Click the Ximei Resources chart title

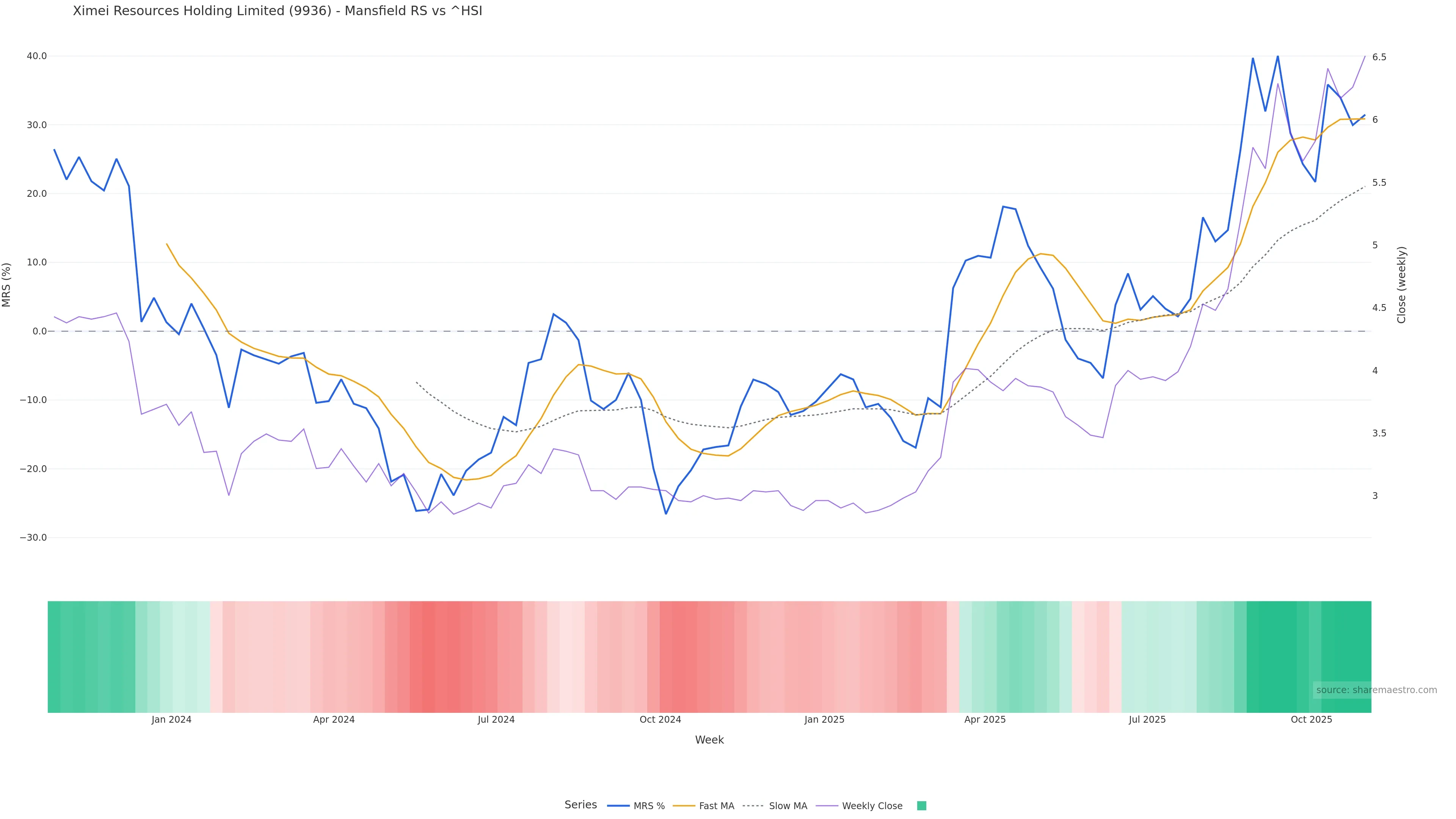pos(278,11)
